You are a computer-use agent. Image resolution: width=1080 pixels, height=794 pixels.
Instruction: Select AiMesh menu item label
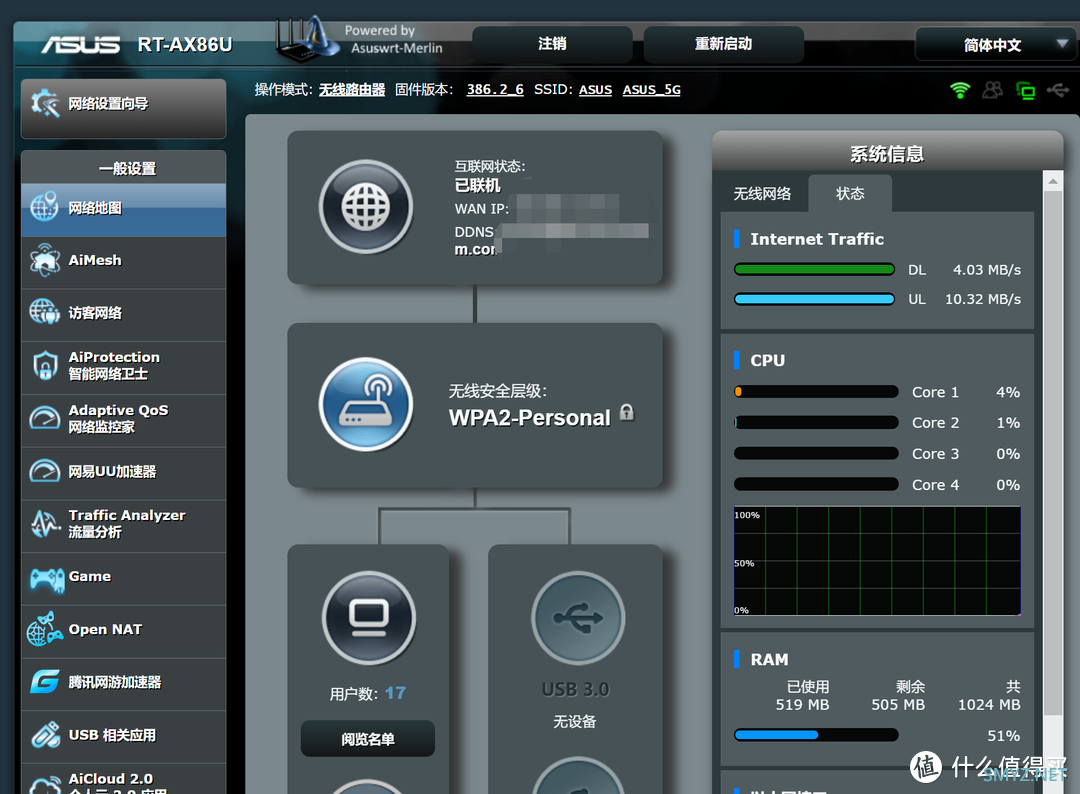pos(95,260)
